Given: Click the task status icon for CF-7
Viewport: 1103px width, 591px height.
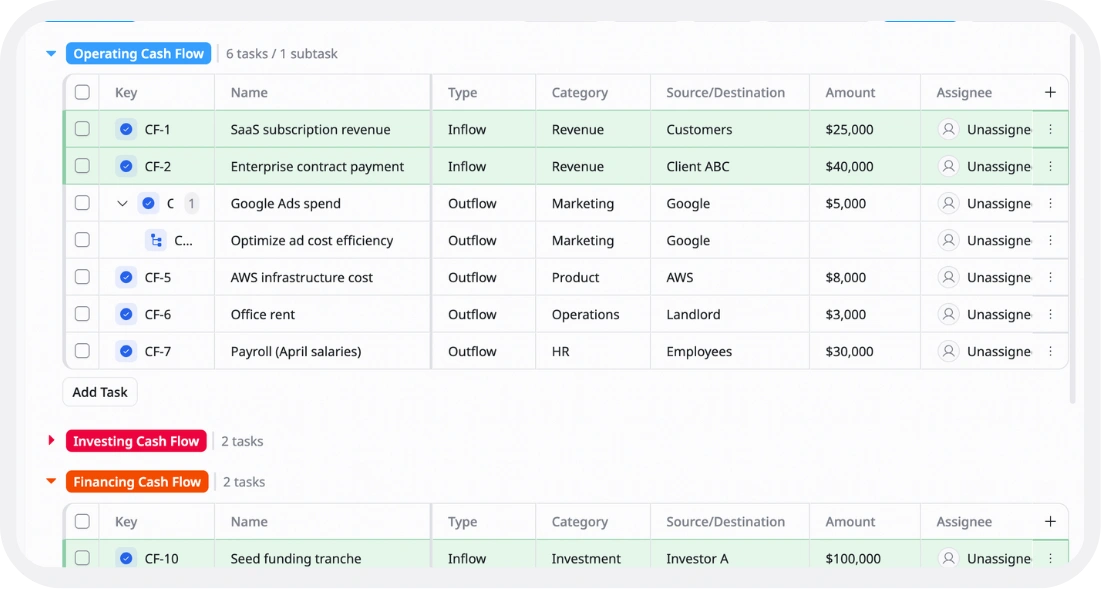Looking at the screenshot, I should [x=126, y=351].
